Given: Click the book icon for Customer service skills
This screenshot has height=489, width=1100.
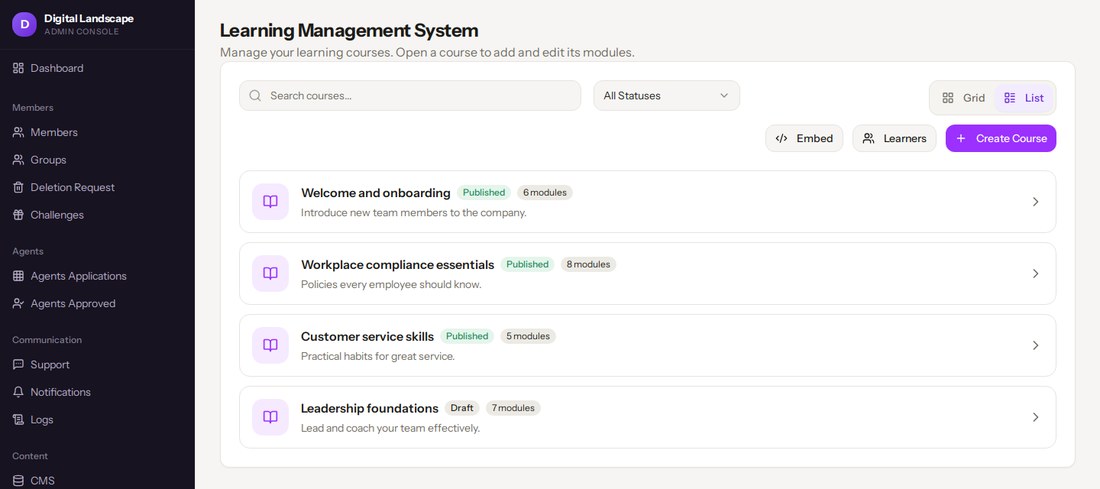Looking at the screenshot, I should (270, 345).
